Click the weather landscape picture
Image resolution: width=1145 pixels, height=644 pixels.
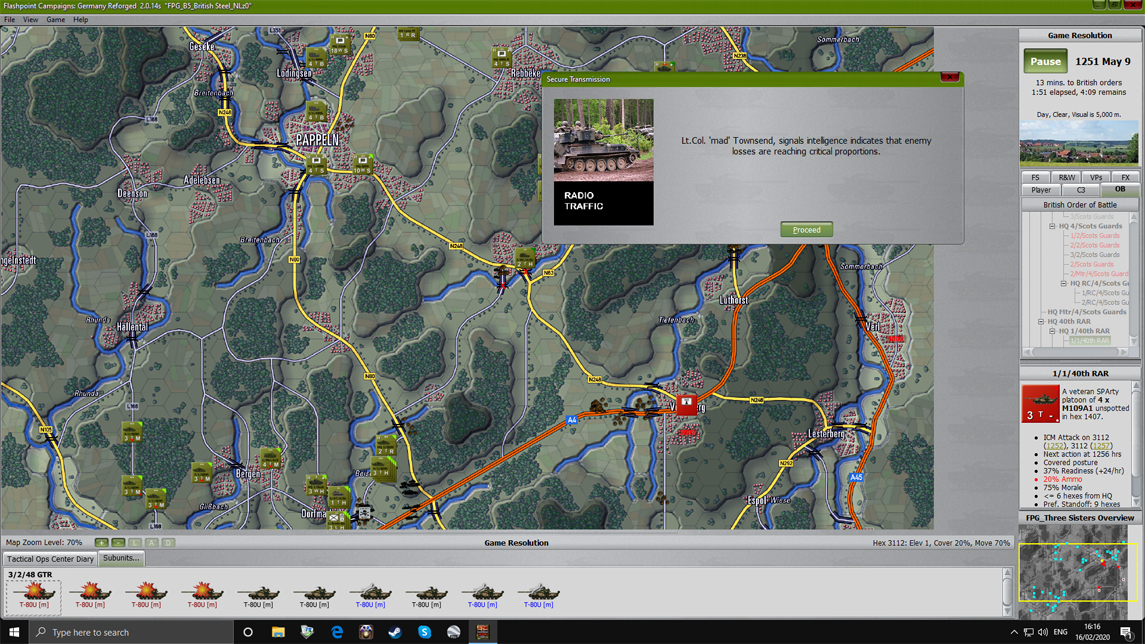point(1079,143)
